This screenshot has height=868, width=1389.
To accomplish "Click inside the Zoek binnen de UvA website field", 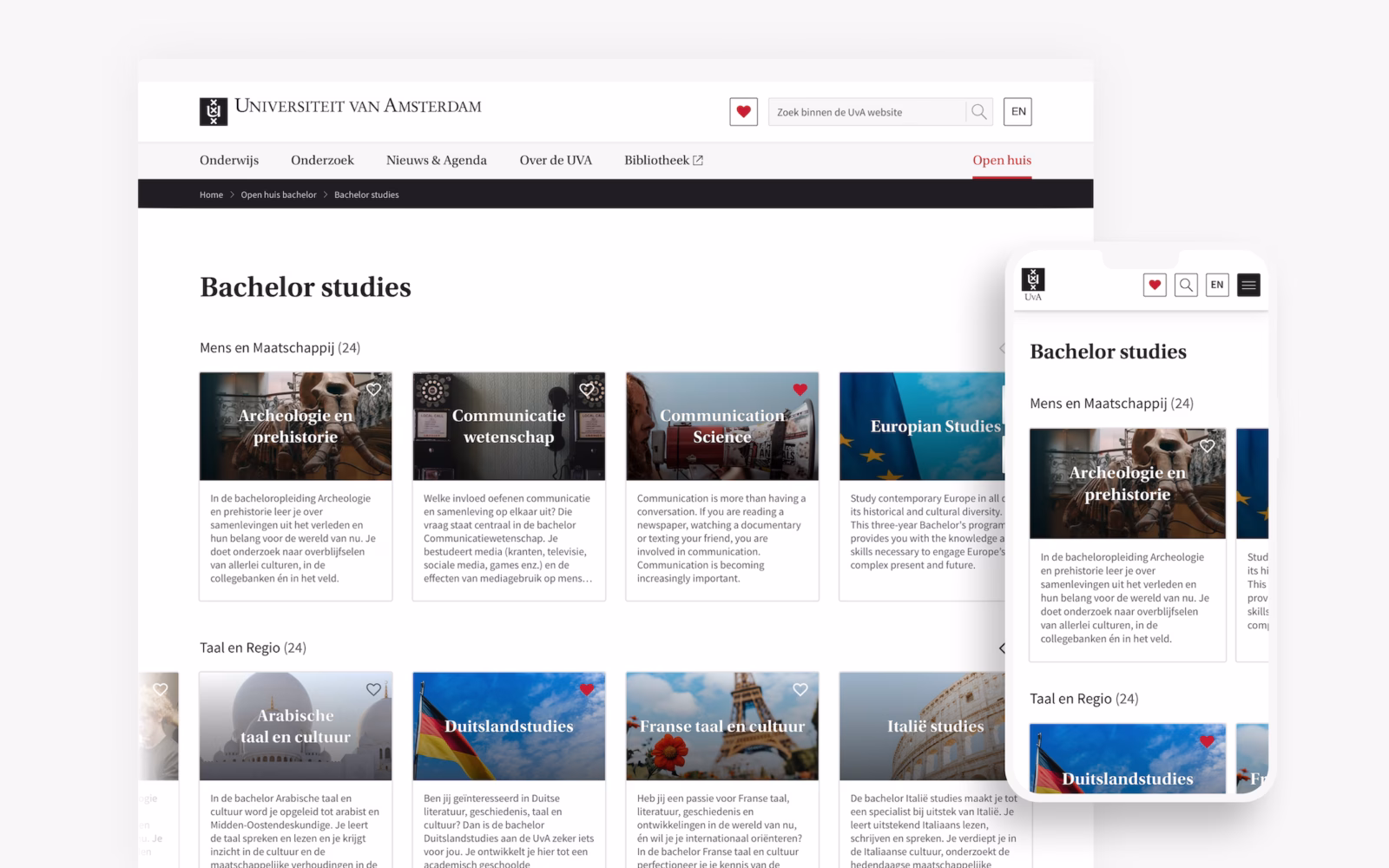I will 859,111.
